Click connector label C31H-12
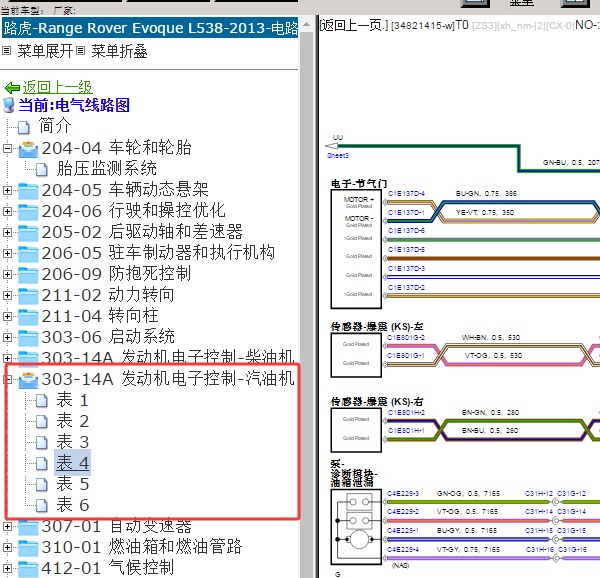The height and width of the screenshot is (578, 600). pyautogui.click(x=538, y=493)
